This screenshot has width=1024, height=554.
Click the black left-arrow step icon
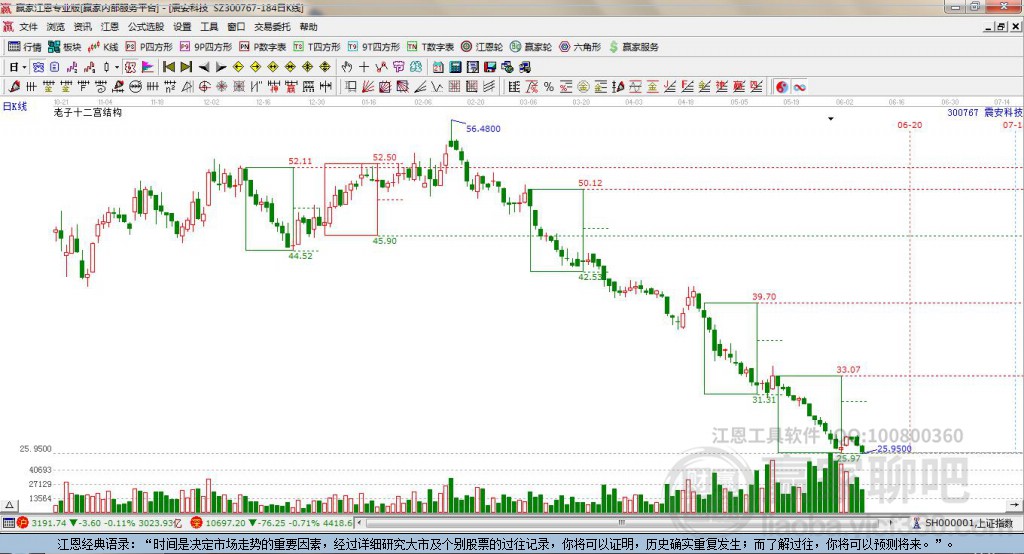[x=204, y=67]
